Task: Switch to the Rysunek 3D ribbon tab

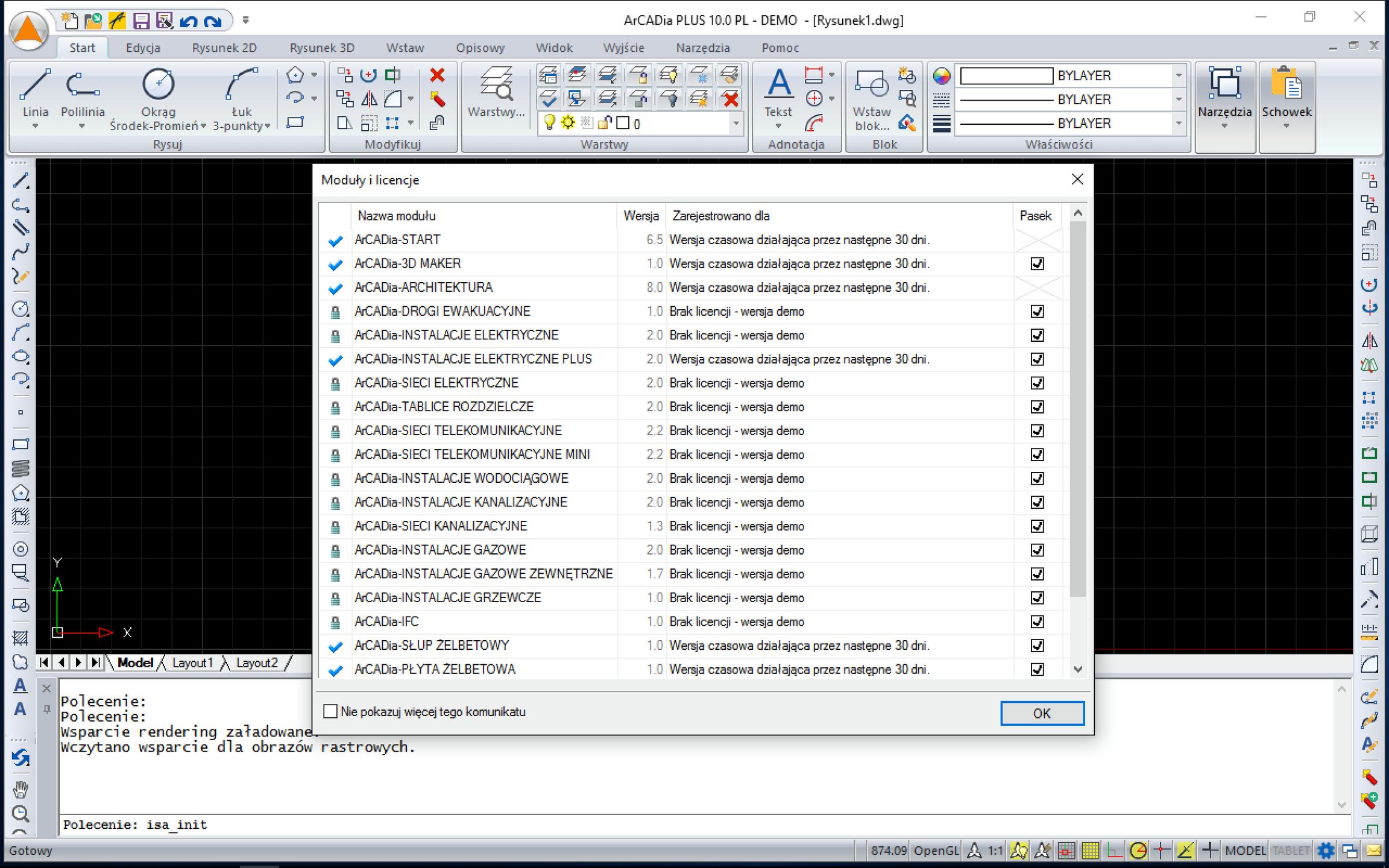Action: pyautogui.click(x=321, y=48)
